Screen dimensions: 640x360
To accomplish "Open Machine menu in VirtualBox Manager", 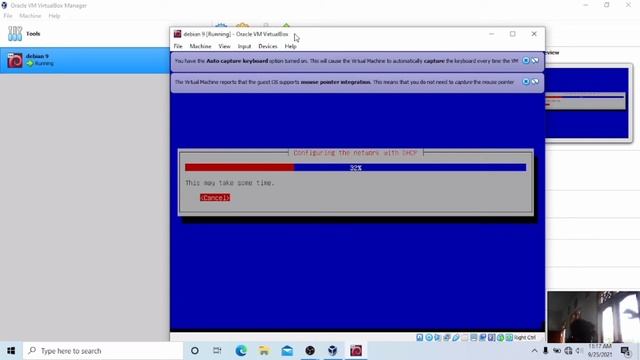I will tap(30, 16).
